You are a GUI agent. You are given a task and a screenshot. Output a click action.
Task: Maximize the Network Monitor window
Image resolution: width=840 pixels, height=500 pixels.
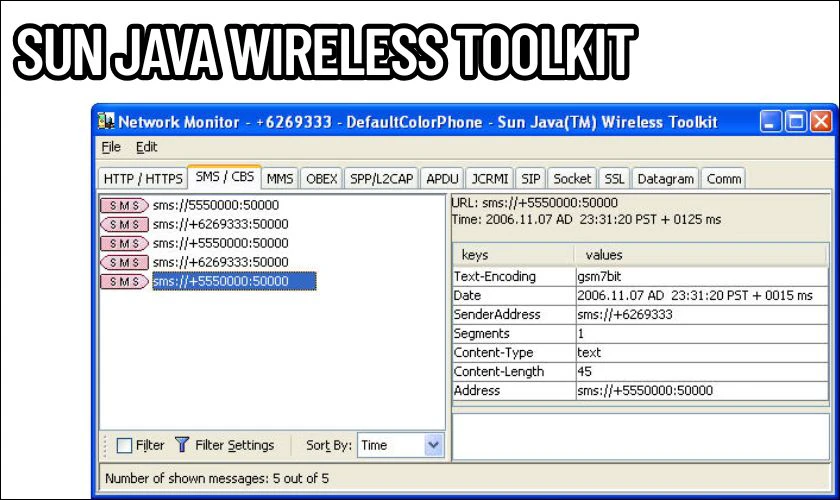tap(796, 122)
